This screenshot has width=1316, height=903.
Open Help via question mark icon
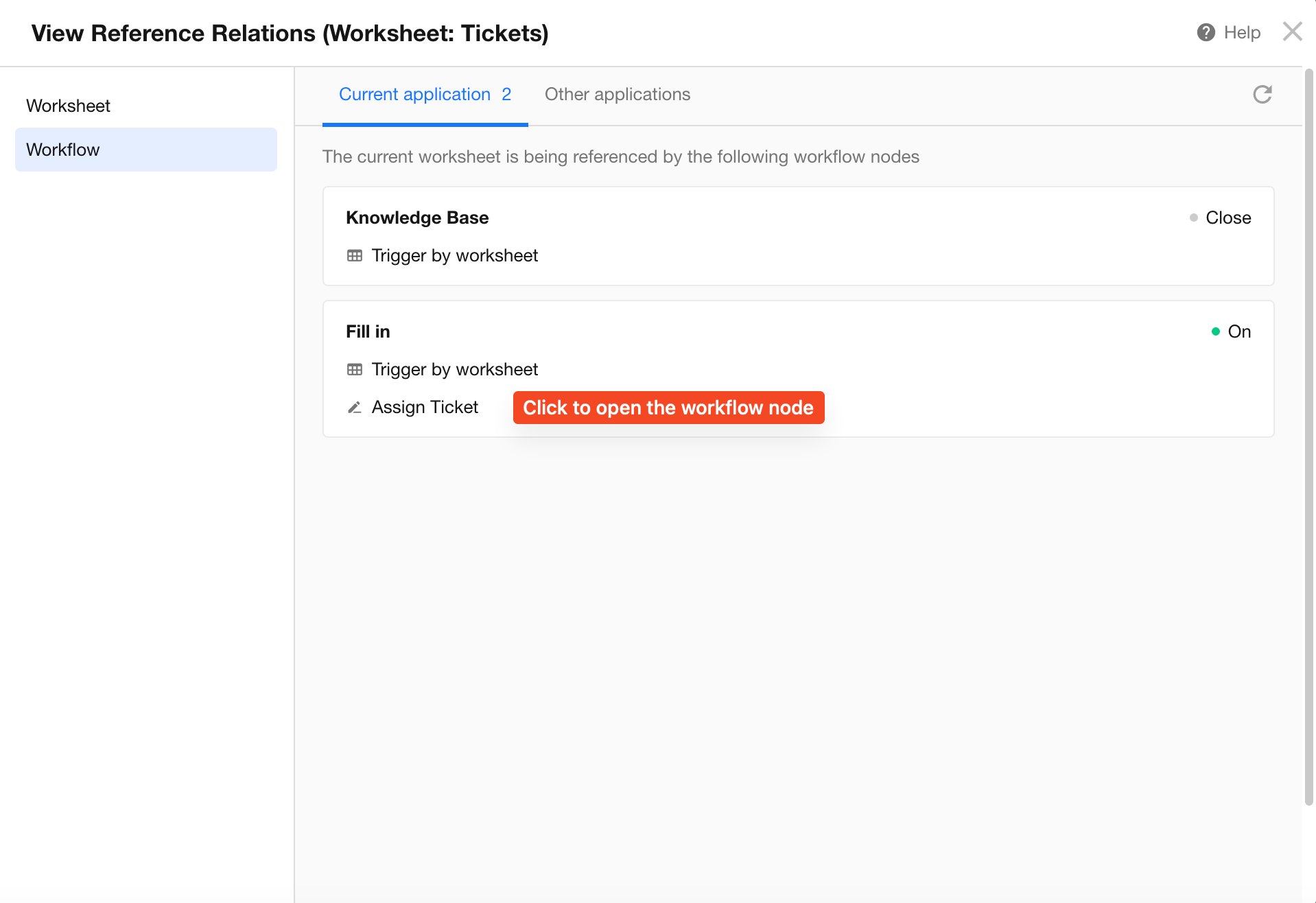pos(1206,32)
